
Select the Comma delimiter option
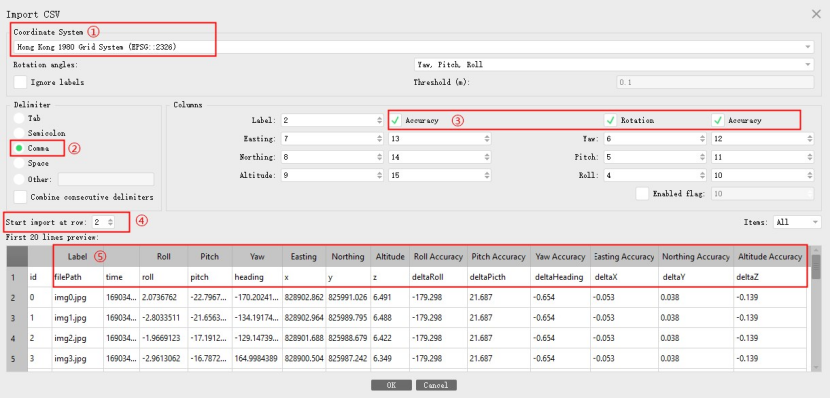(x=20, y=149)
